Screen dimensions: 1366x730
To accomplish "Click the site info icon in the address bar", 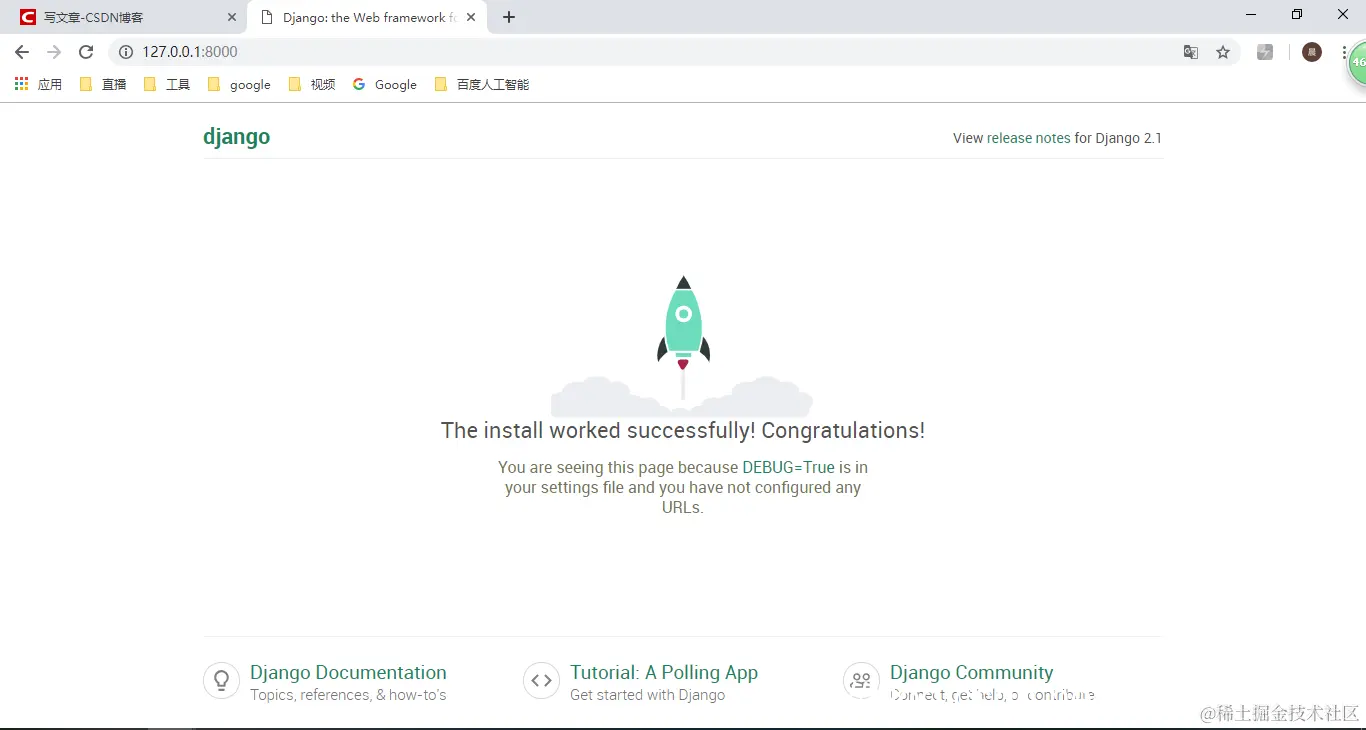I will coord(126,52).
